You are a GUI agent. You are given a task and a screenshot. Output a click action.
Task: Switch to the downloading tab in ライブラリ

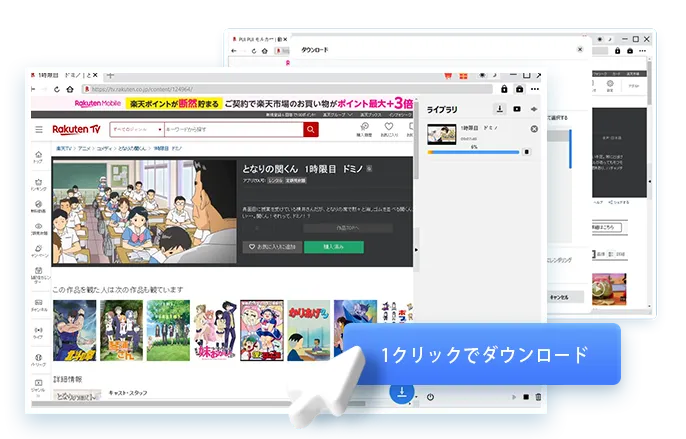click(500, 109)
